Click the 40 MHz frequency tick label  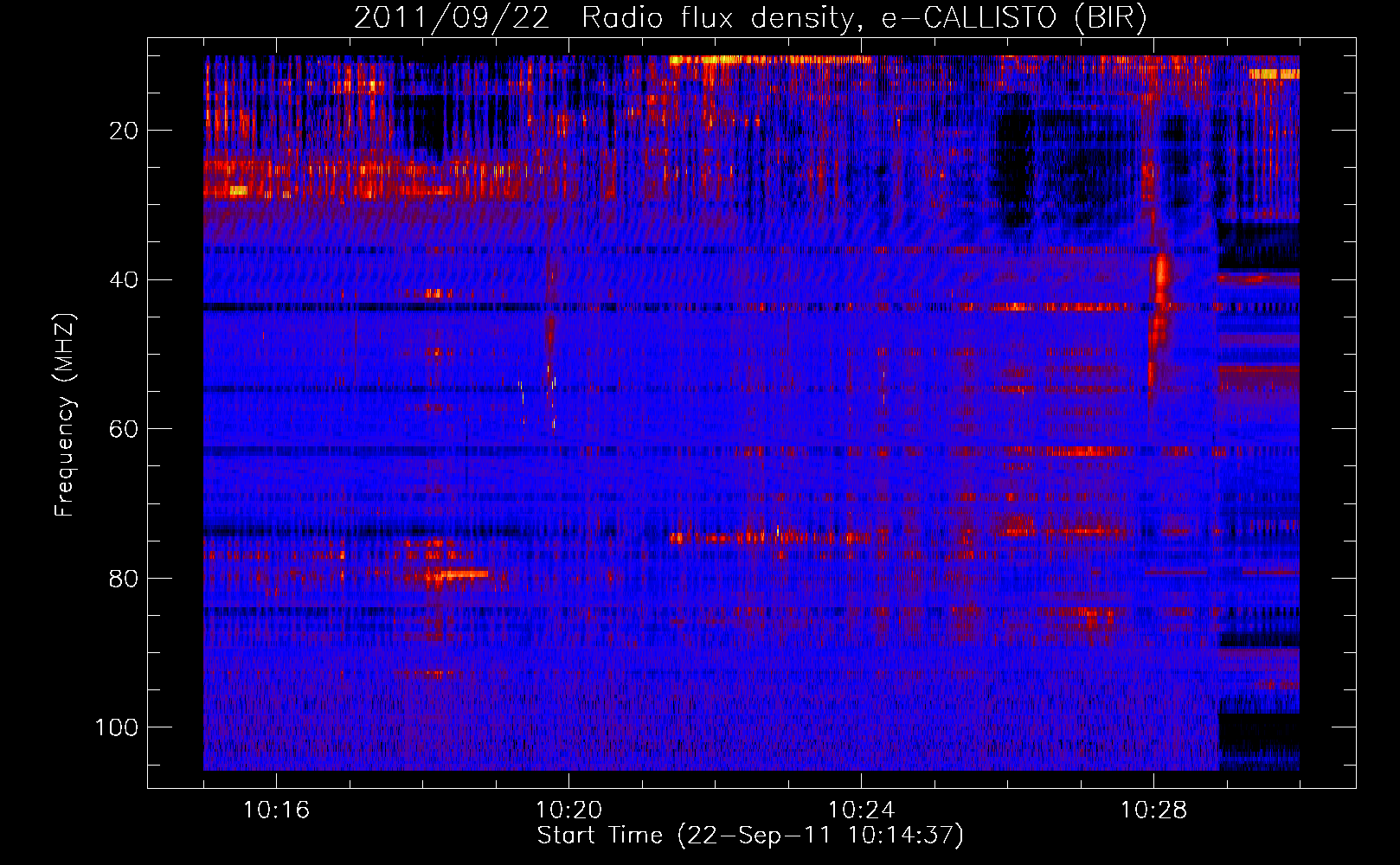click(x=124, y=280)
